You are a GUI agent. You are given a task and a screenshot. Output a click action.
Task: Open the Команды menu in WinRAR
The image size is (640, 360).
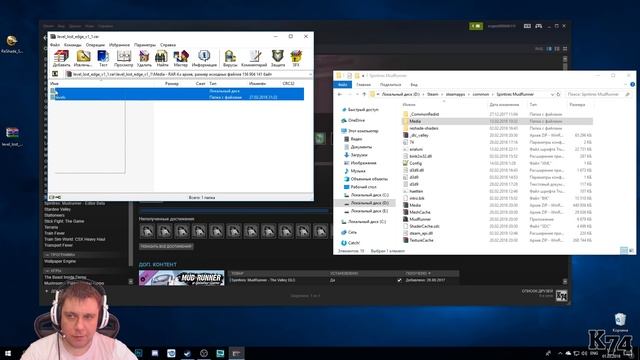click(73, 45)
